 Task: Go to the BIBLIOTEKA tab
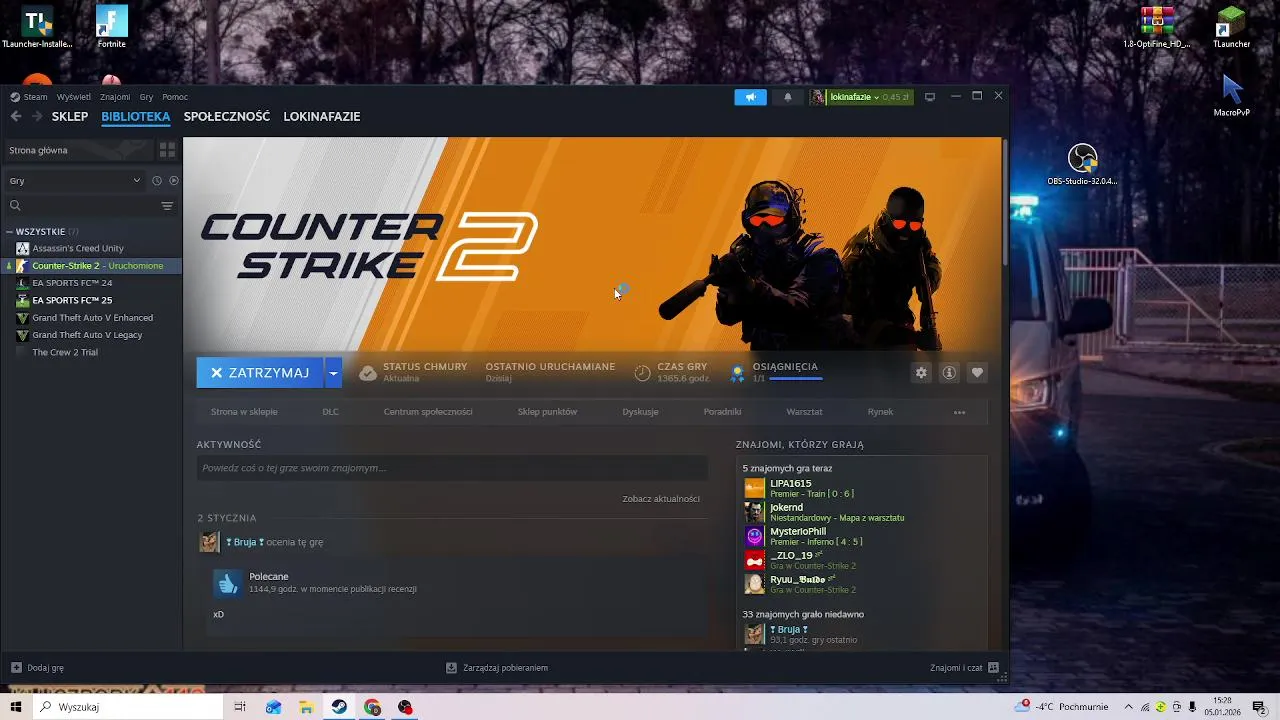[136, 116]
